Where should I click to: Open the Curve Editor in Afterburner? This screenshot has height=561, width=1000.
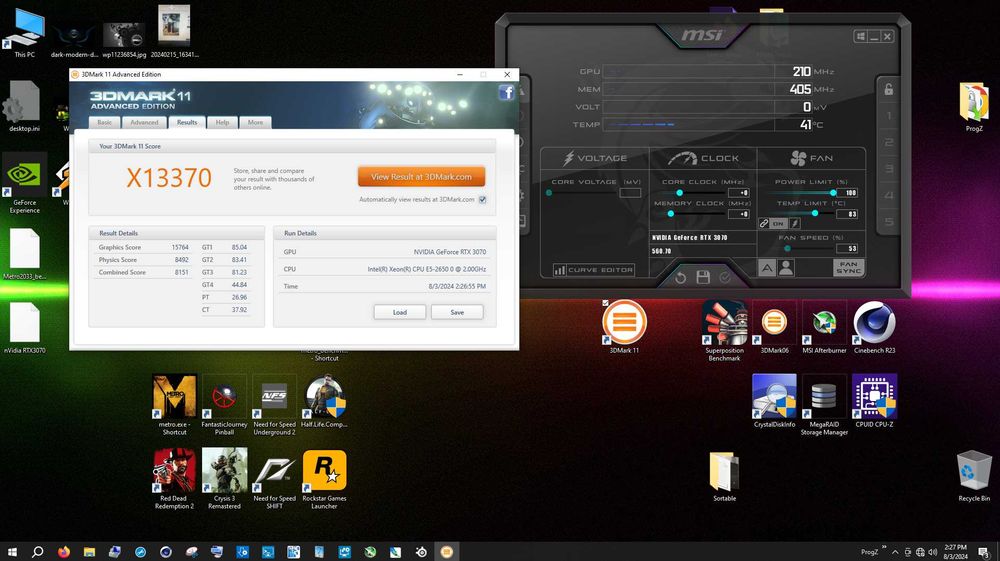(594, 270)
